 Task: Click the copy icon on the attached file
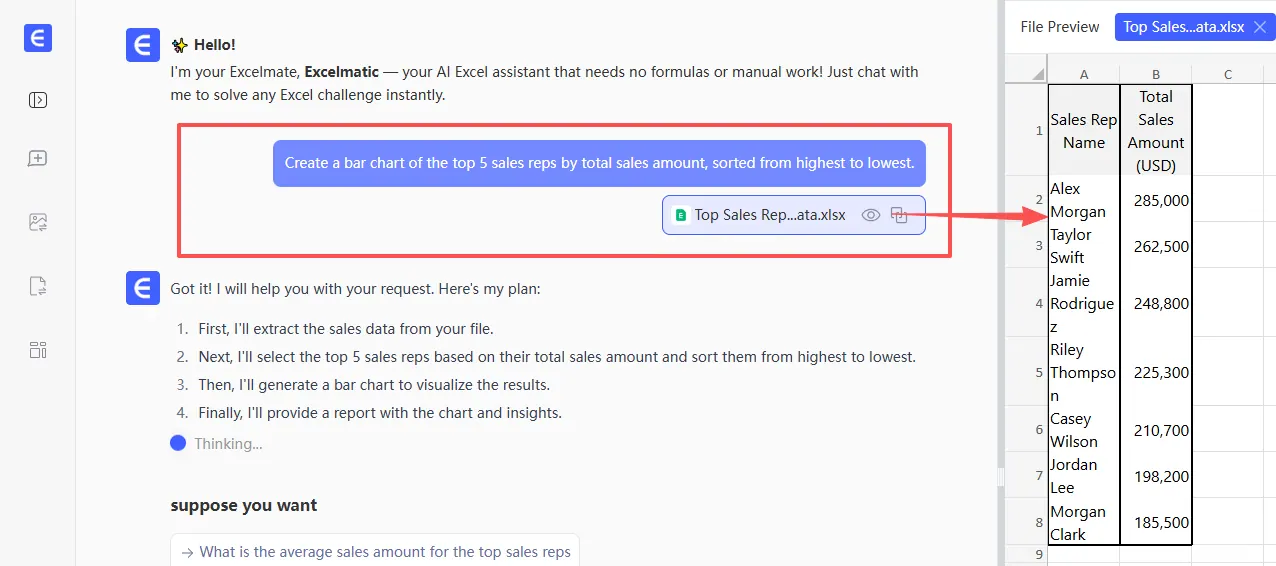tap(899, 215)
